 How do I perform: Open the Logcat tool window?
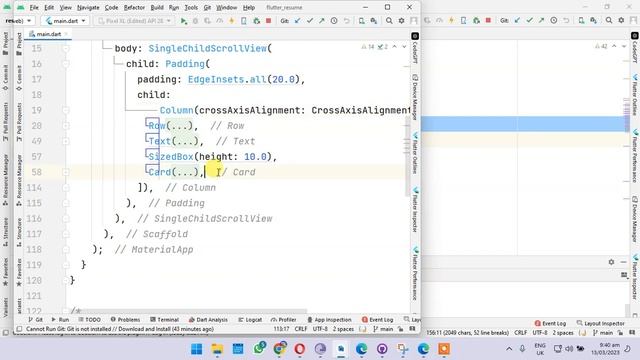click(250, 320)
